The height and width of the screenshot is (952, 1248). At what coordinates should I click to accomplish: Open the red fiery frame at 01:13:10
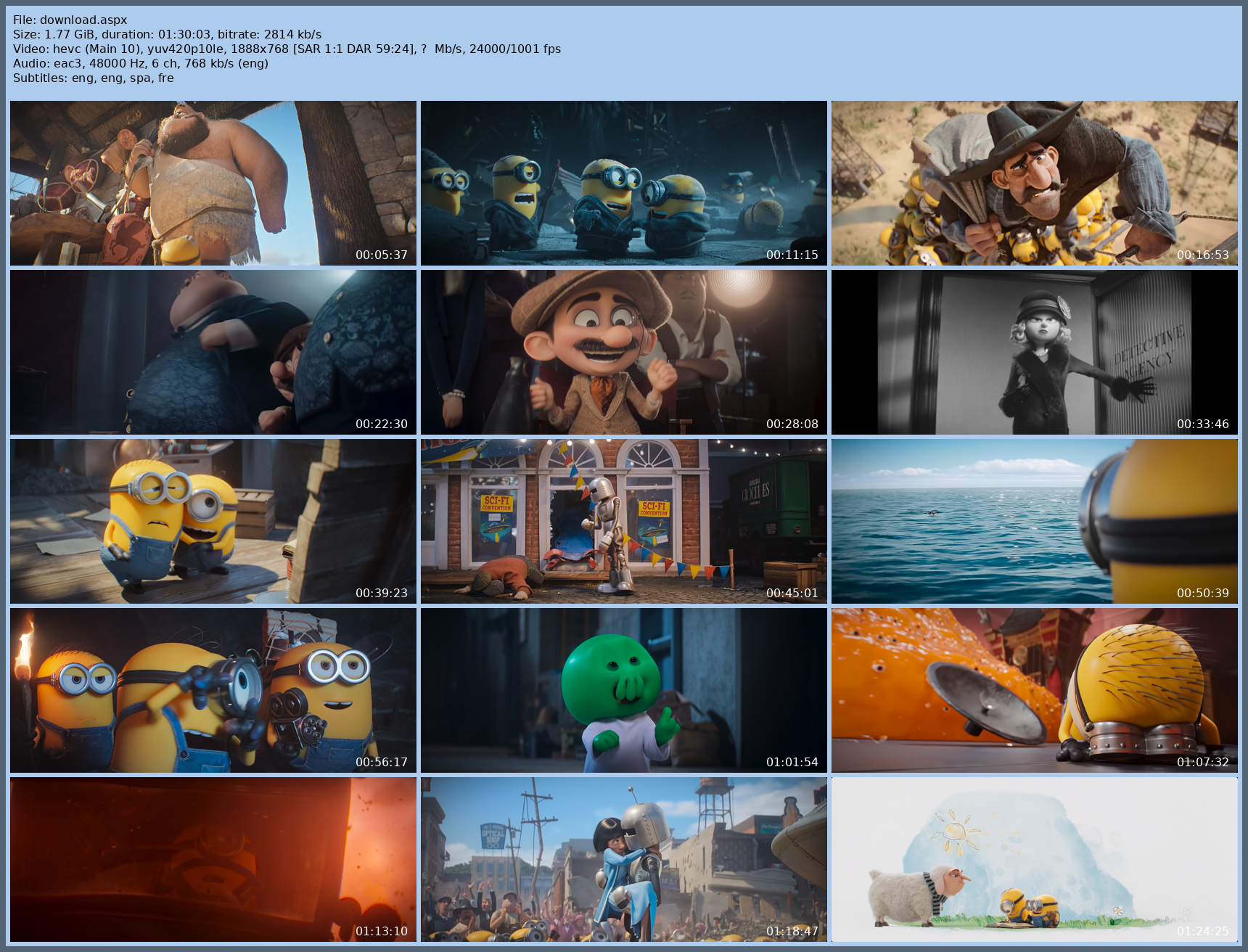tap(213, 859)
